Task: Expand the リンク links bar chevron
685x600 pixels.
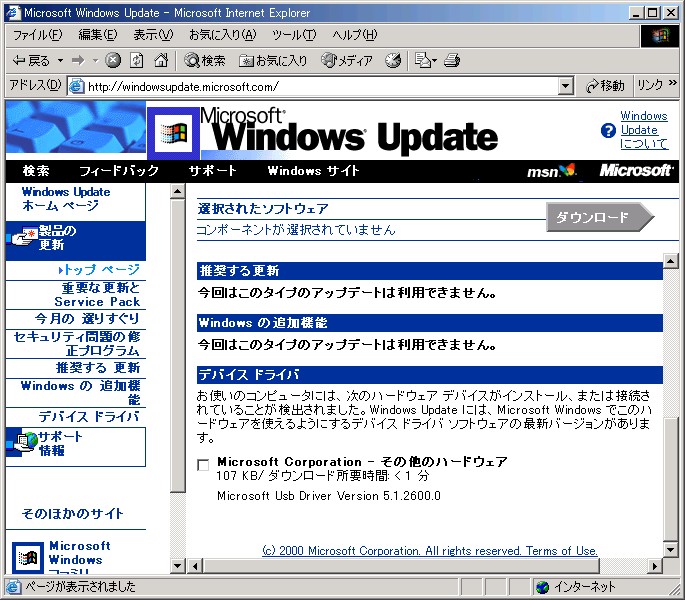Action: click(672, 83)
